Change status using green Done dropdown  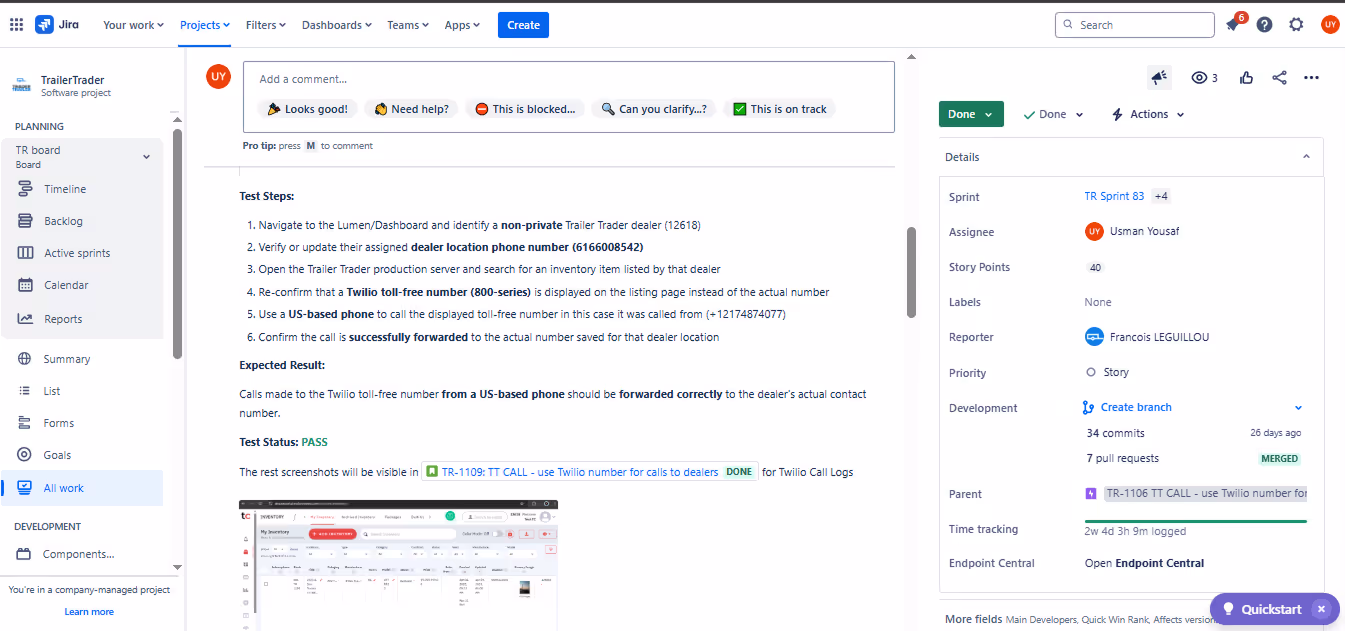coord(971,114)
